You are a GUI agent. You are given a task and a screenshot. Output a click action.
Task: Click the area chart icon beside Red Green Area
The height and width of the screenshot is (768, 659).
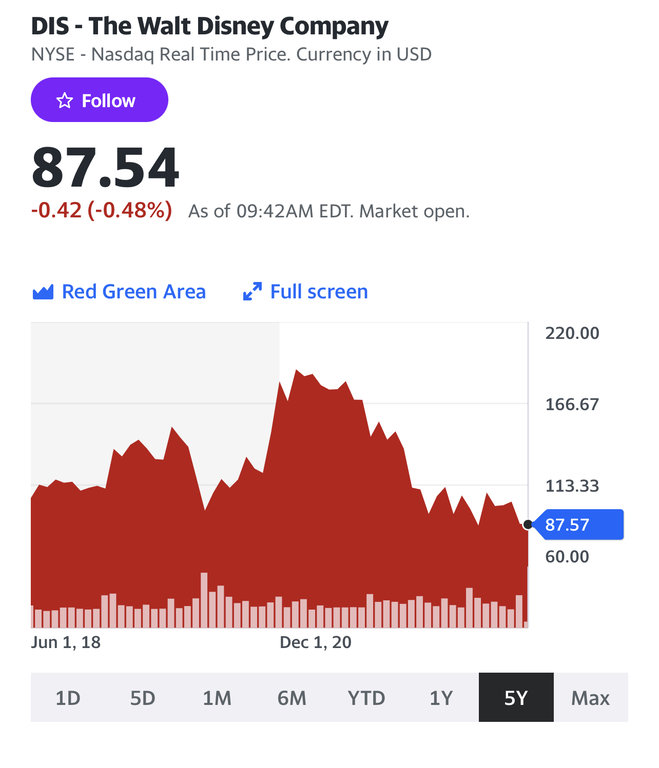[42, 292]
